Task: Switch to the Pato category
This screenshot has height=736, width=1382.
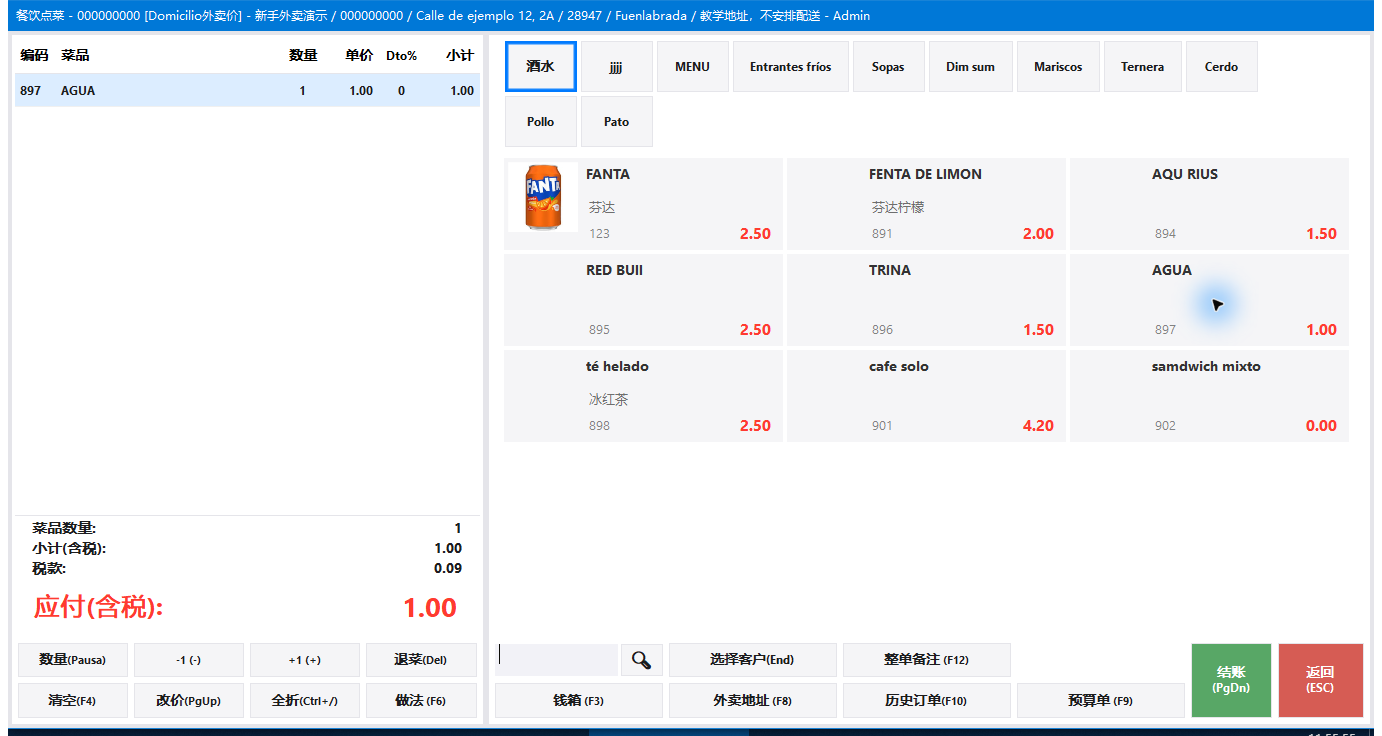Action: click(617, 122)
